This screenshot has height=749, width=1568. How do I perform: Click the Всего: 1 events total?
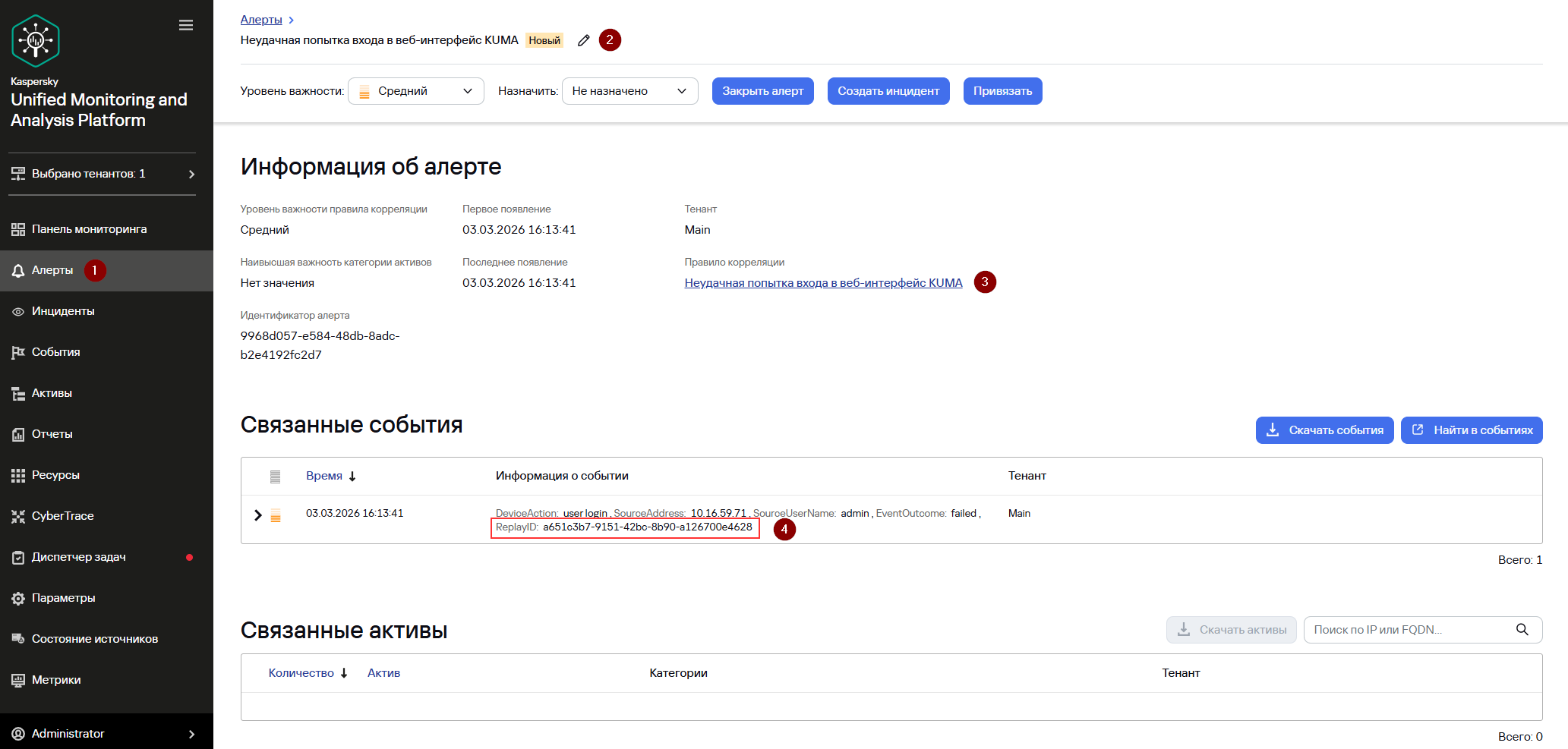coord(1520,560)
